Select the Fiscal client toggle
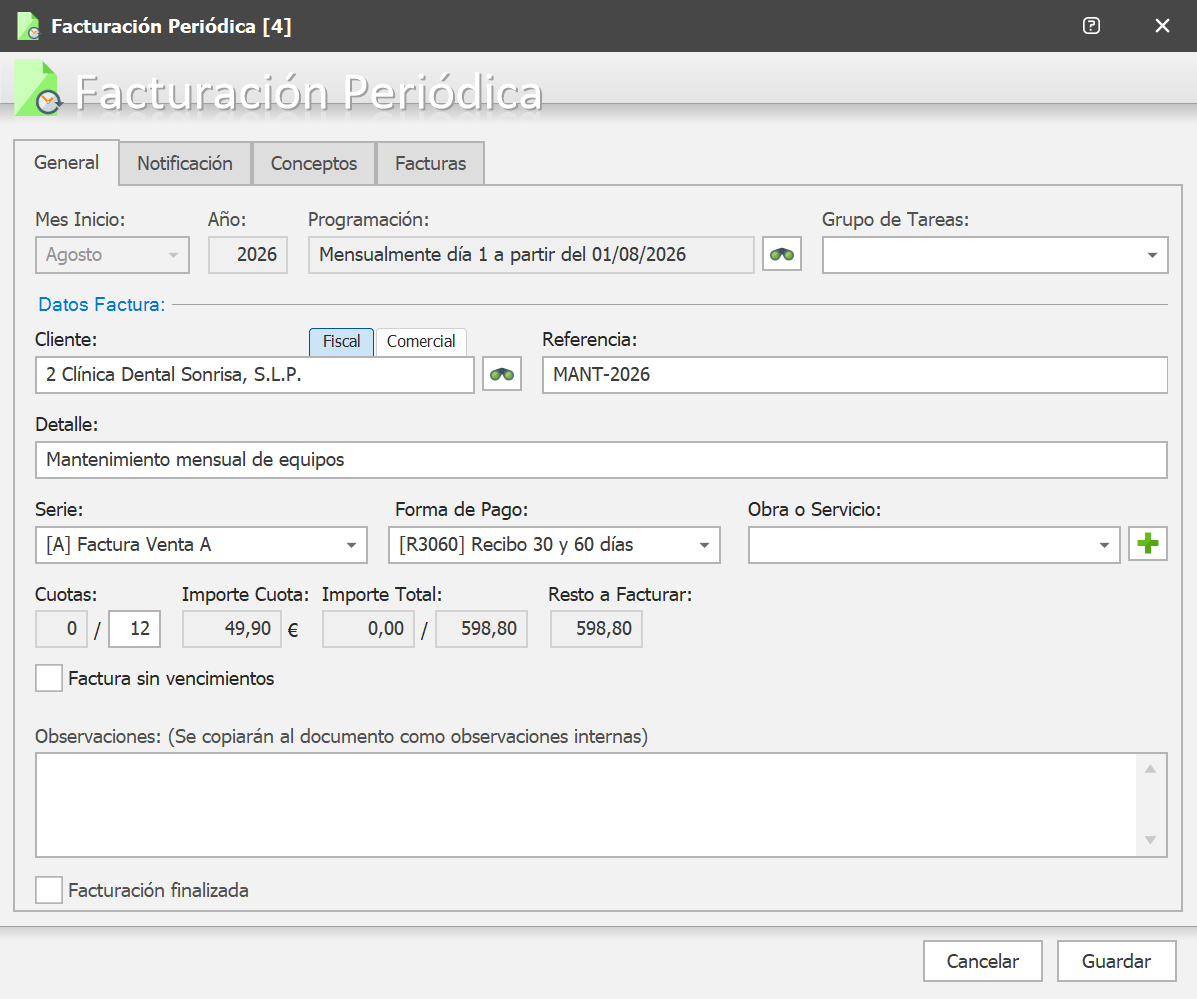This screenshot has height=999, width=1197. pos(341,341)
